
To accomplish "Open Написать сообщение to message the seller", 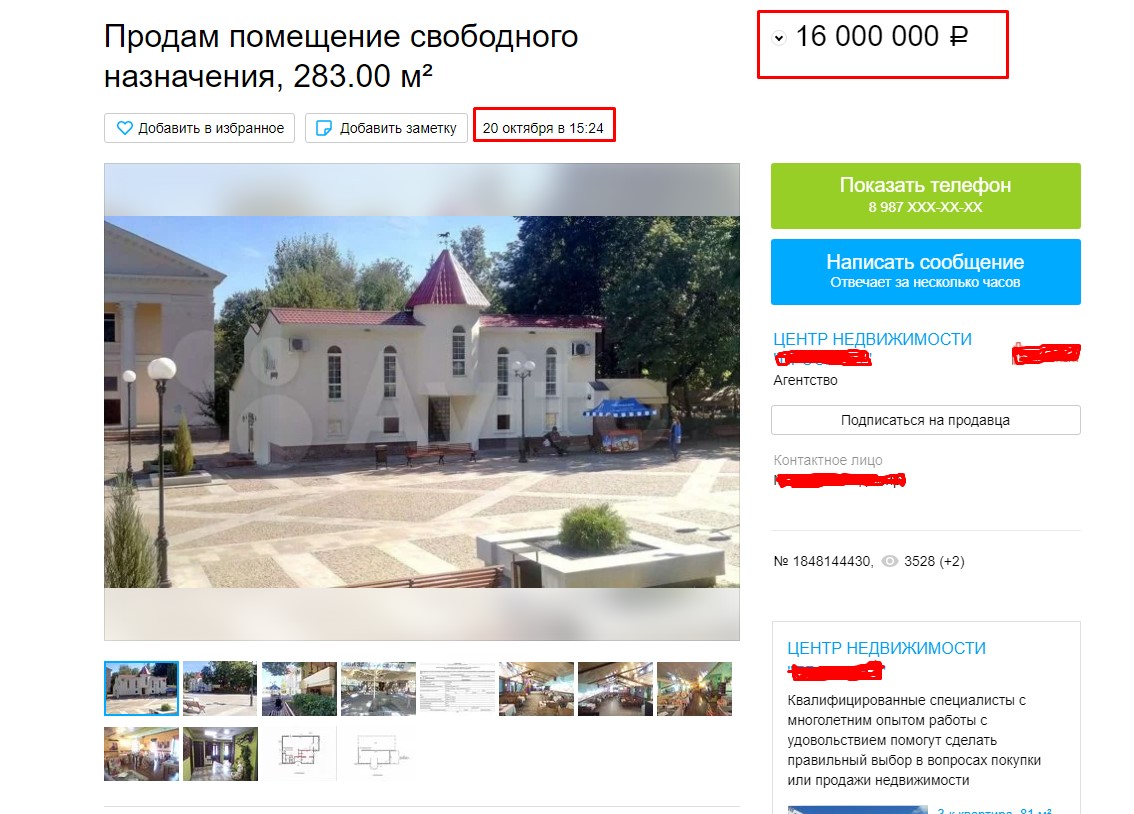I will pos(926,272).
